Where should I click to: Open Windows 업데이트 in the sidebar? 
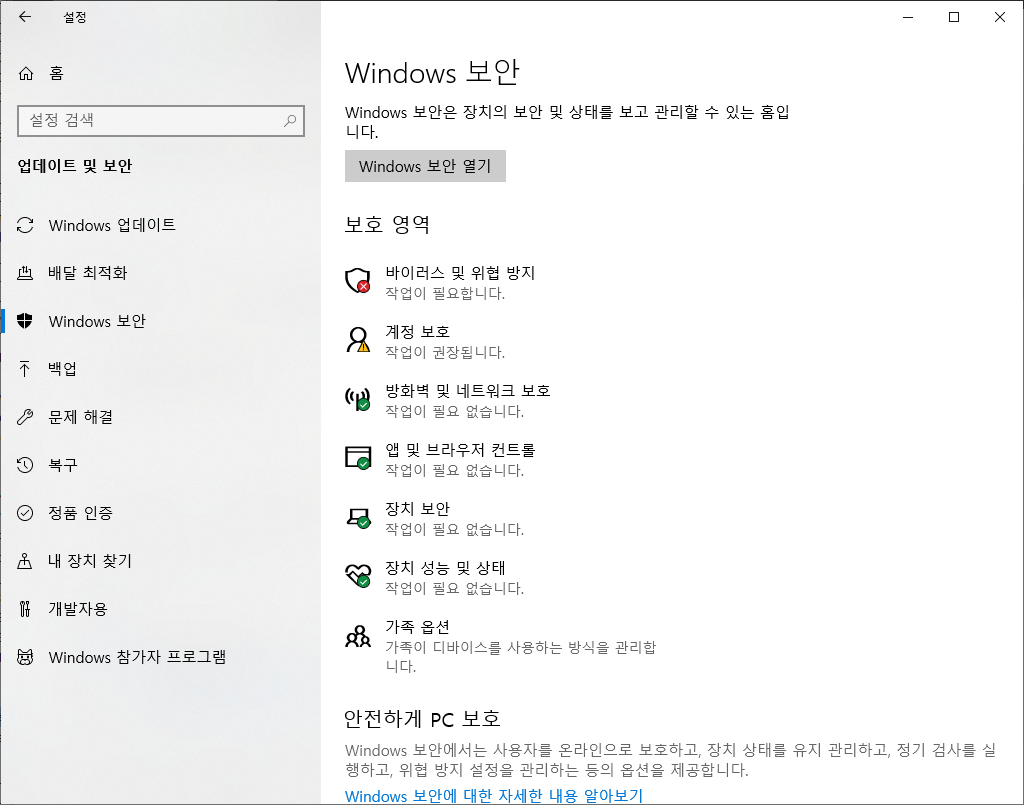tap(161, 225)
